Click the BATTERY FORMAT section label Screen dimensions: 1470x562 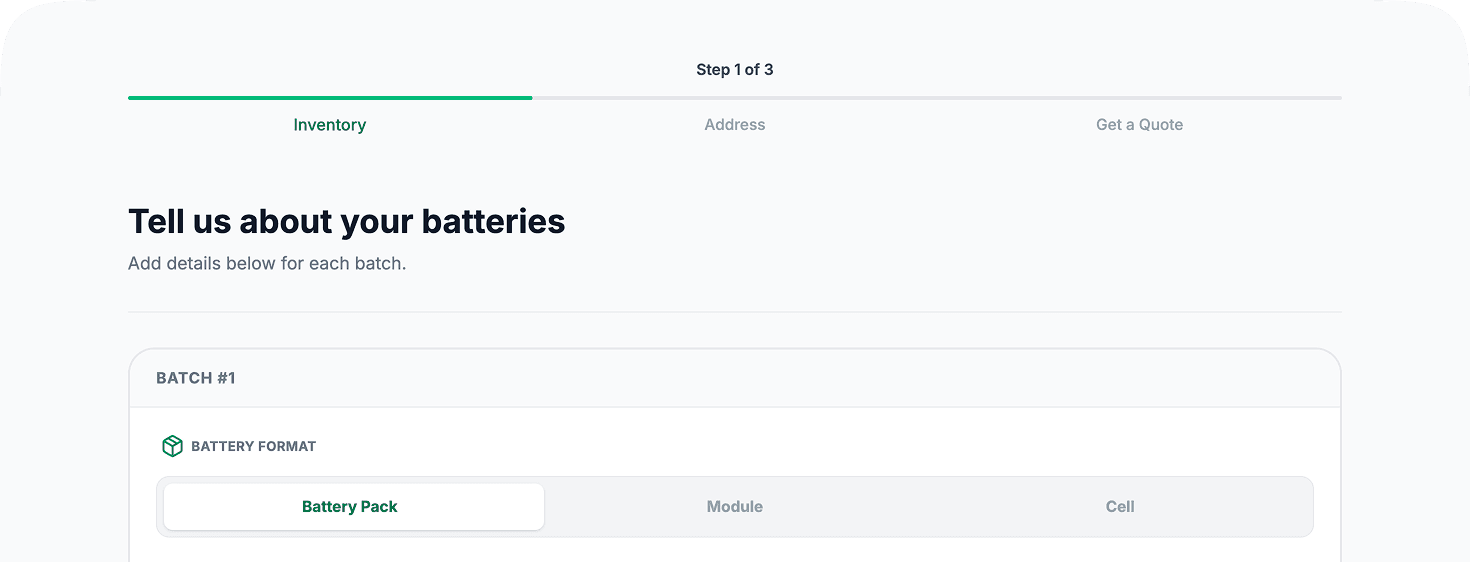(253, 446)
